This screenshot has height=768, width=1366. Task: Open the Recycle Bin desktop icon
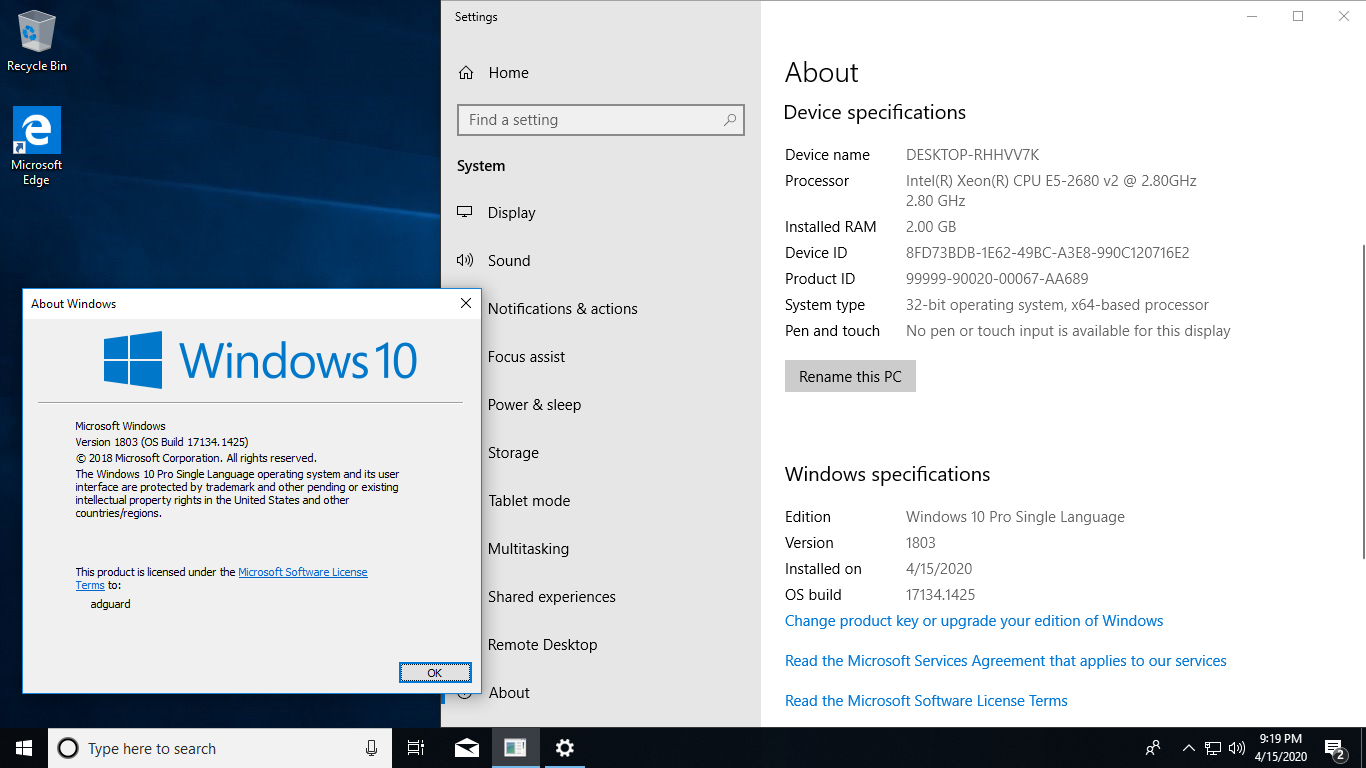tap(37, 42)
